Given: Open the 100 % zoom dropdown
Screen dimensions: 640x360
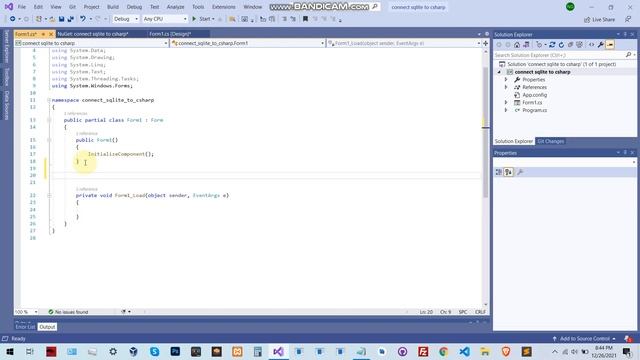Looking at the screenshot, I should point(26,312).
